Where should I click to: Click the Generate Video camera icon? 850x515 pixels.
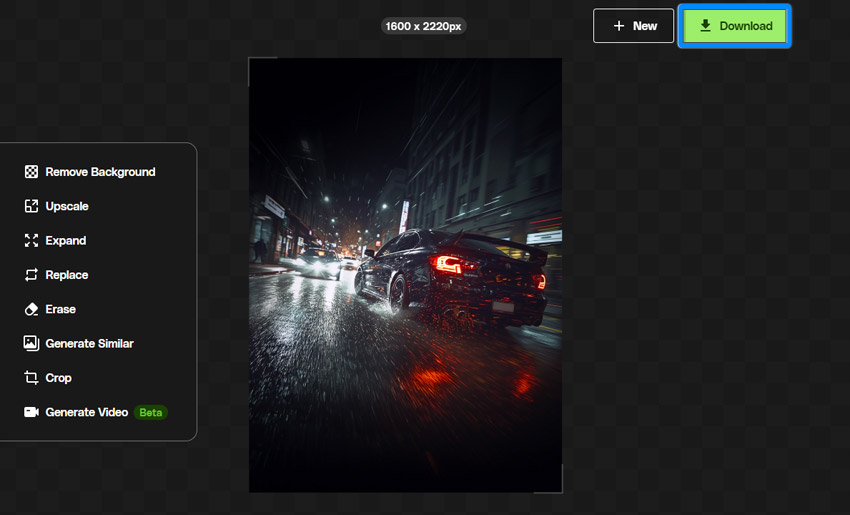coord(31,412)
